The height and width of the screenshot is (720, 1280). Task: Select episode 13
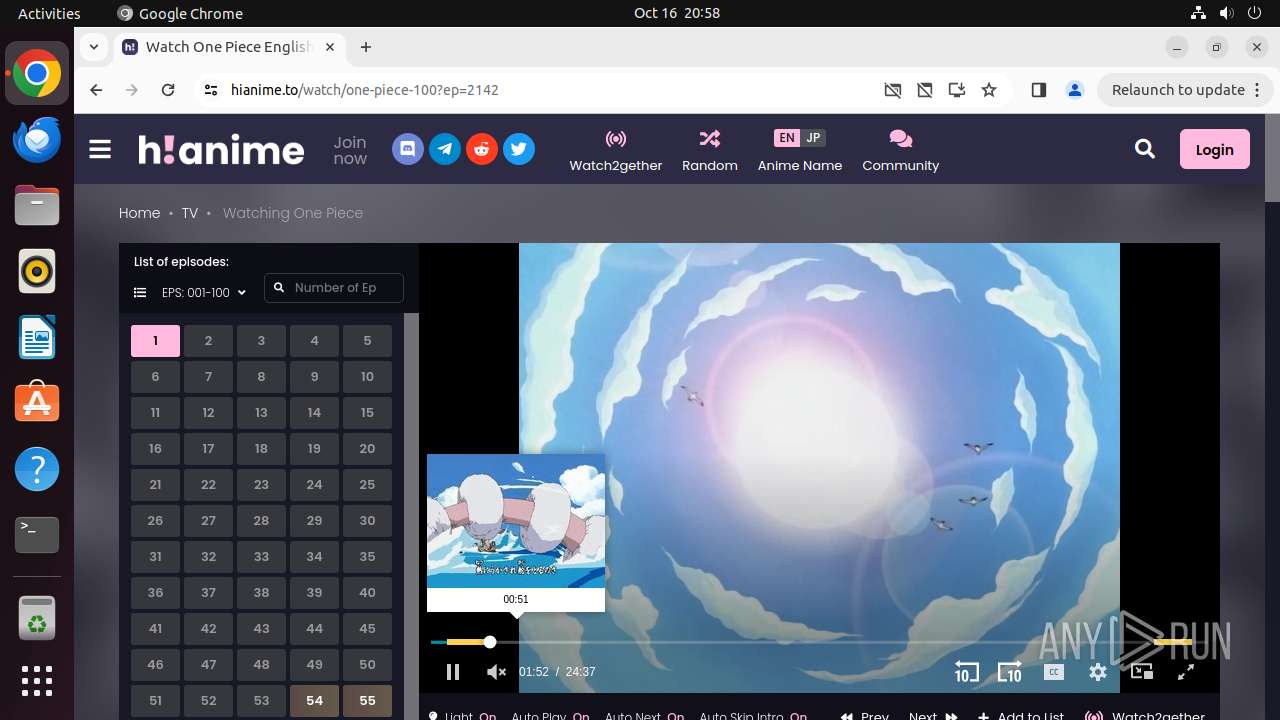261,413
